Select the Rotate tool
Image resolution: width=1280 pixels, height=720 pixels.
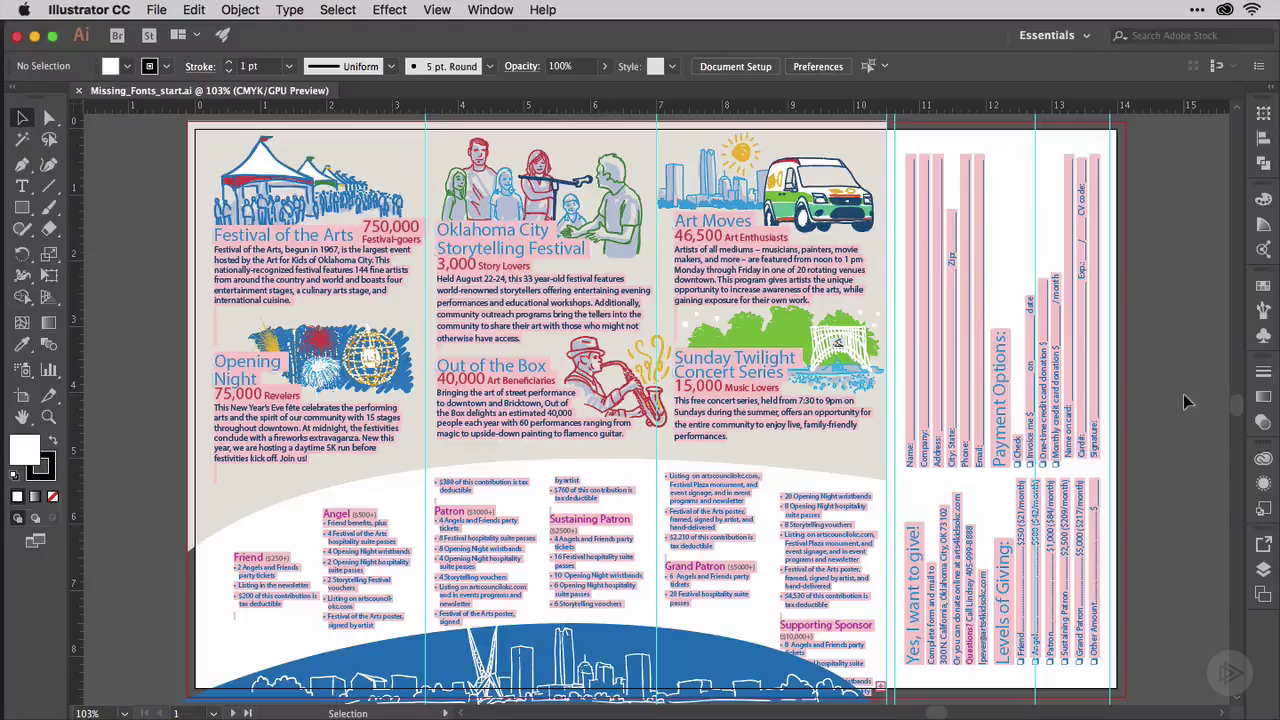[22, 254]
